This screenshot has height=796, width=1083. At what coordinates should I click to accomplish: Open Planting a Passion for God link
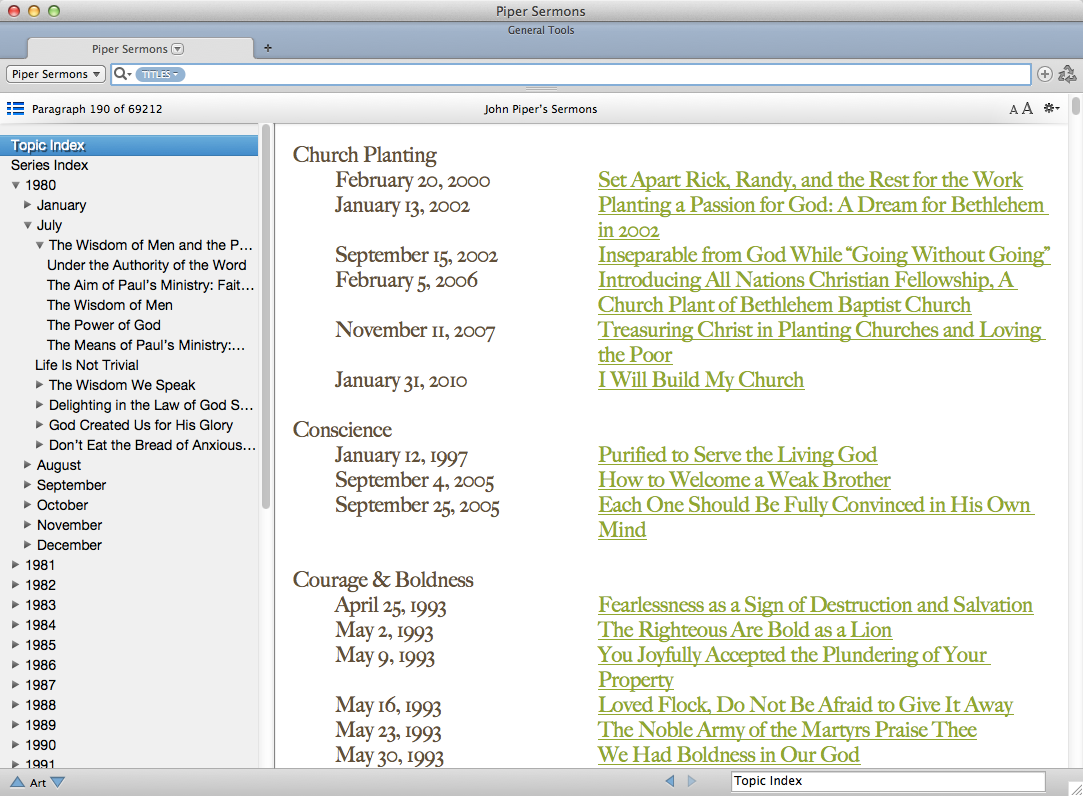pyautogui.click(x=822, y=217)
